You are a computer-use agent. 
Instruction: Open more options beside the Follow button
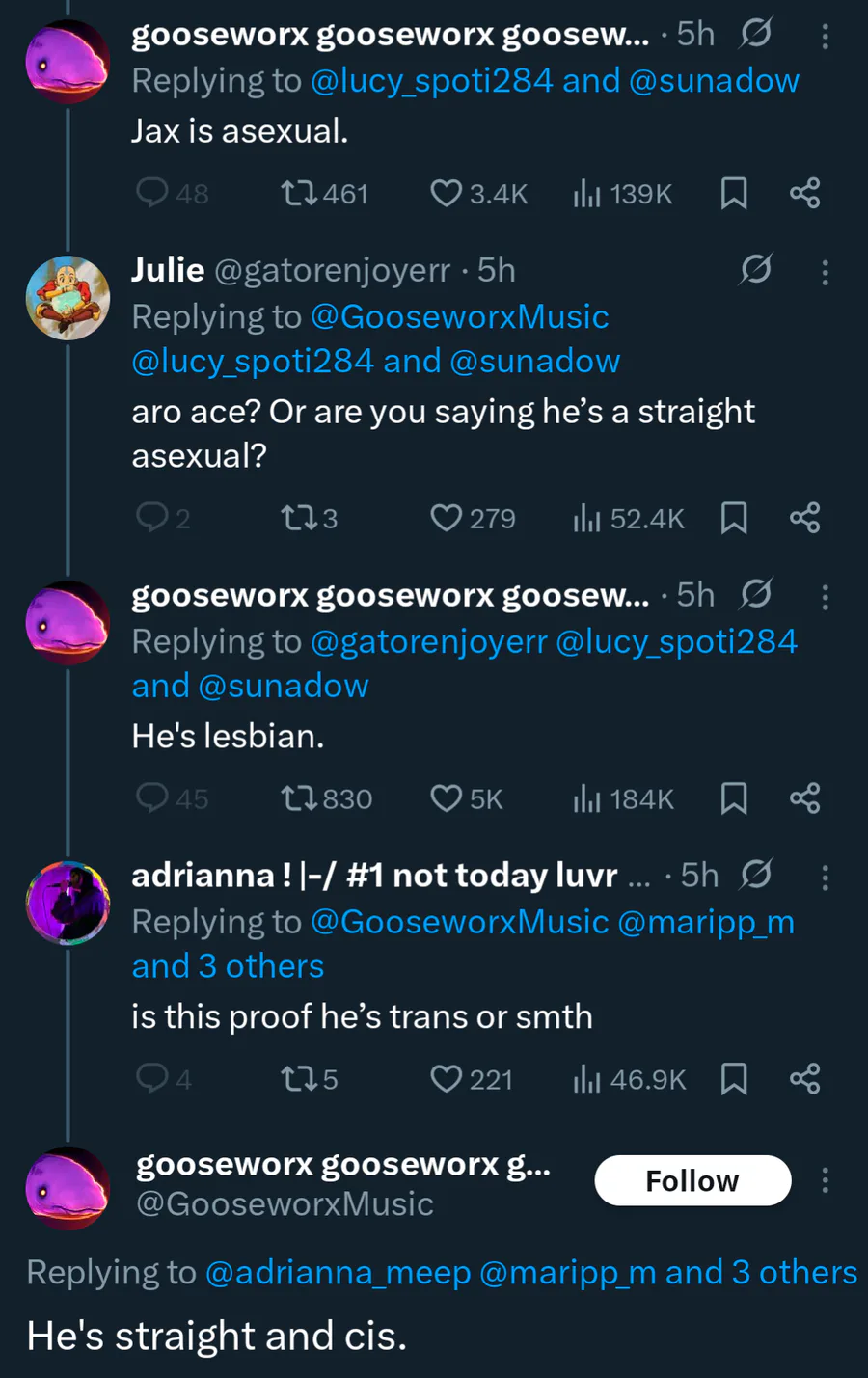(825, 1180)
